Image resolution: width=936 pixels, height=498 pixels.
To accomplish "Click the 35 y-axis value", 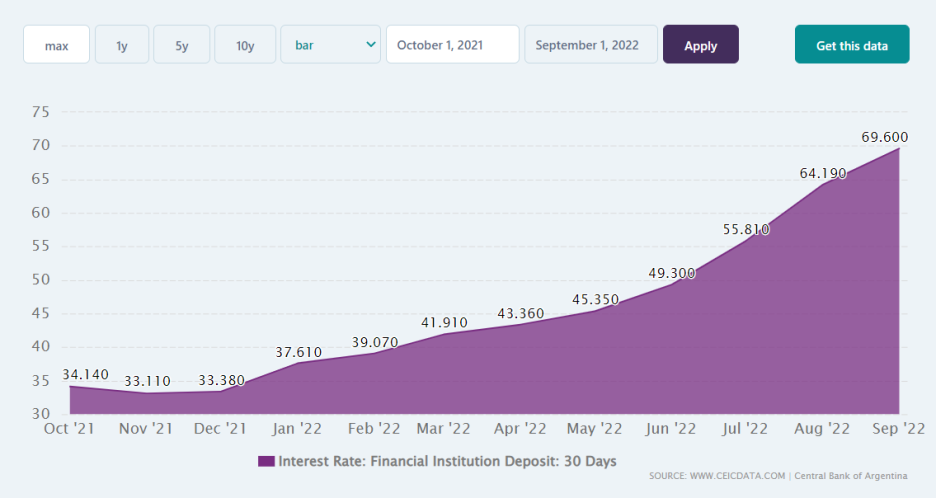I will [41, 380].
